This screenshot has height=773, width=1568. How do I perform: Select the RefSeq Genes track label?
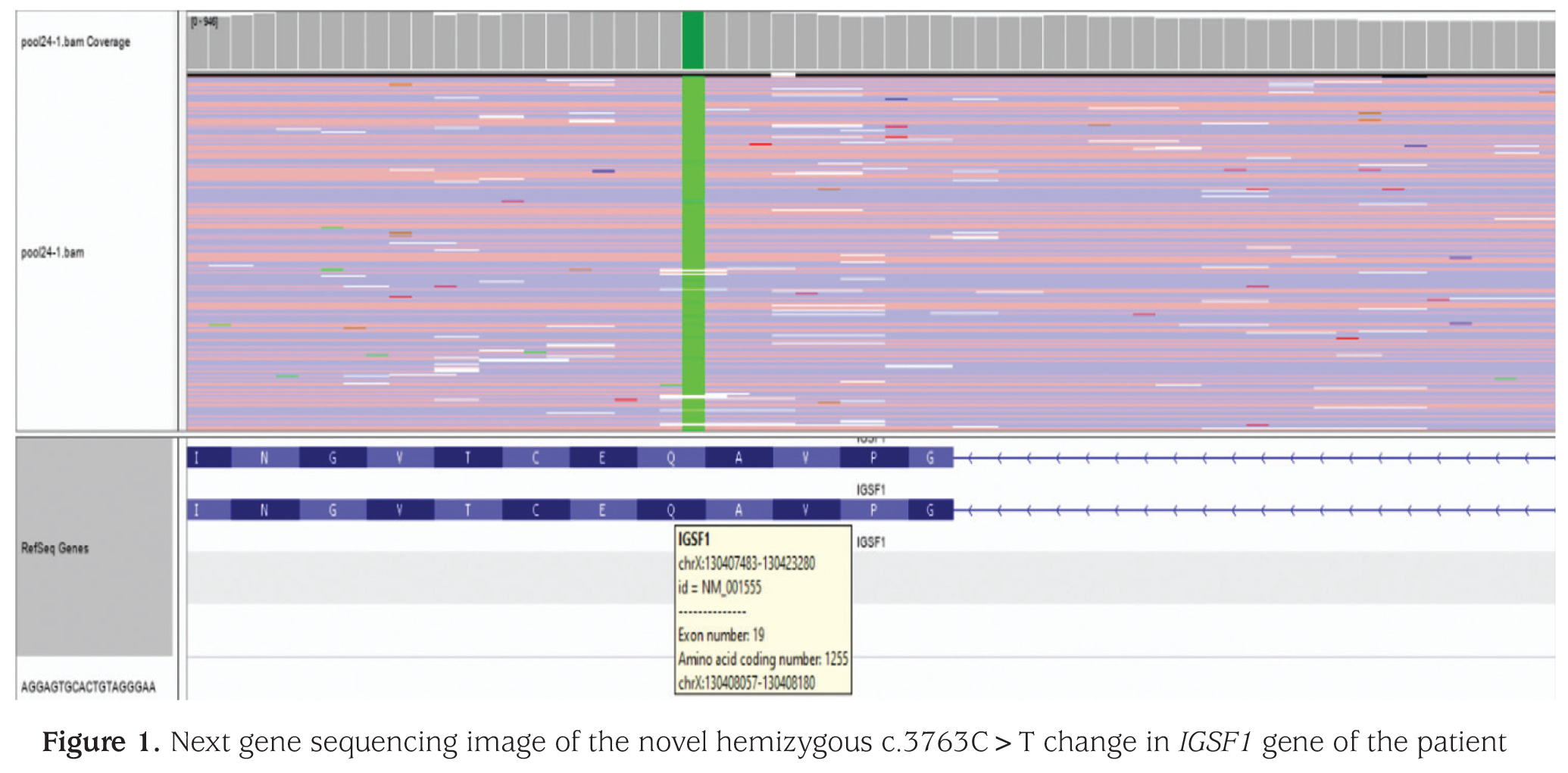pos(55,547)
